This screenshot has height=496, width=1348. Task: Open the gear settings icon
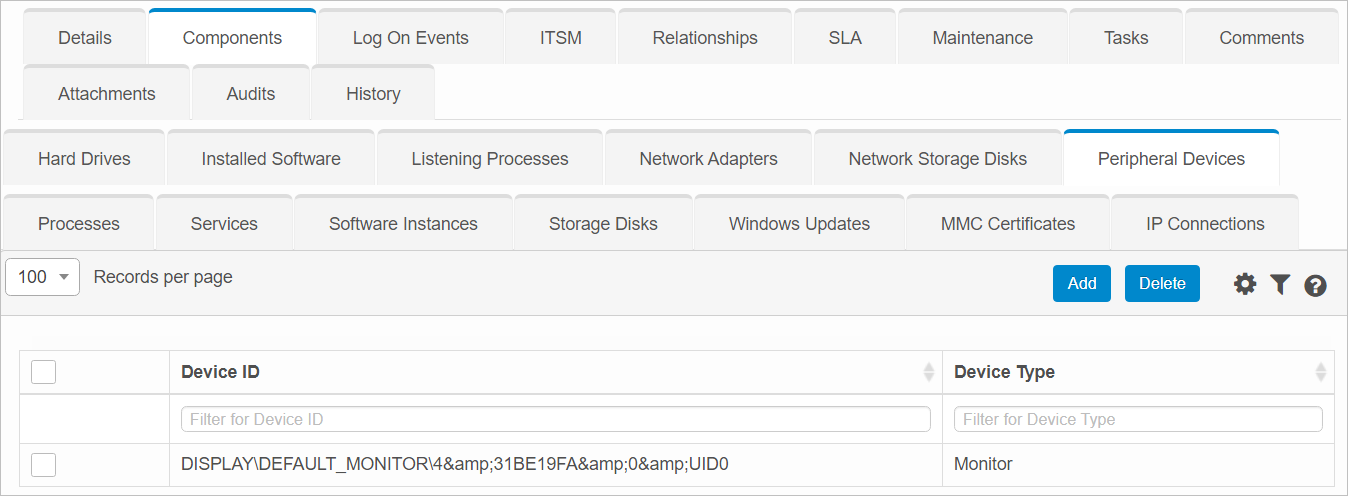tap(1245, 284)
